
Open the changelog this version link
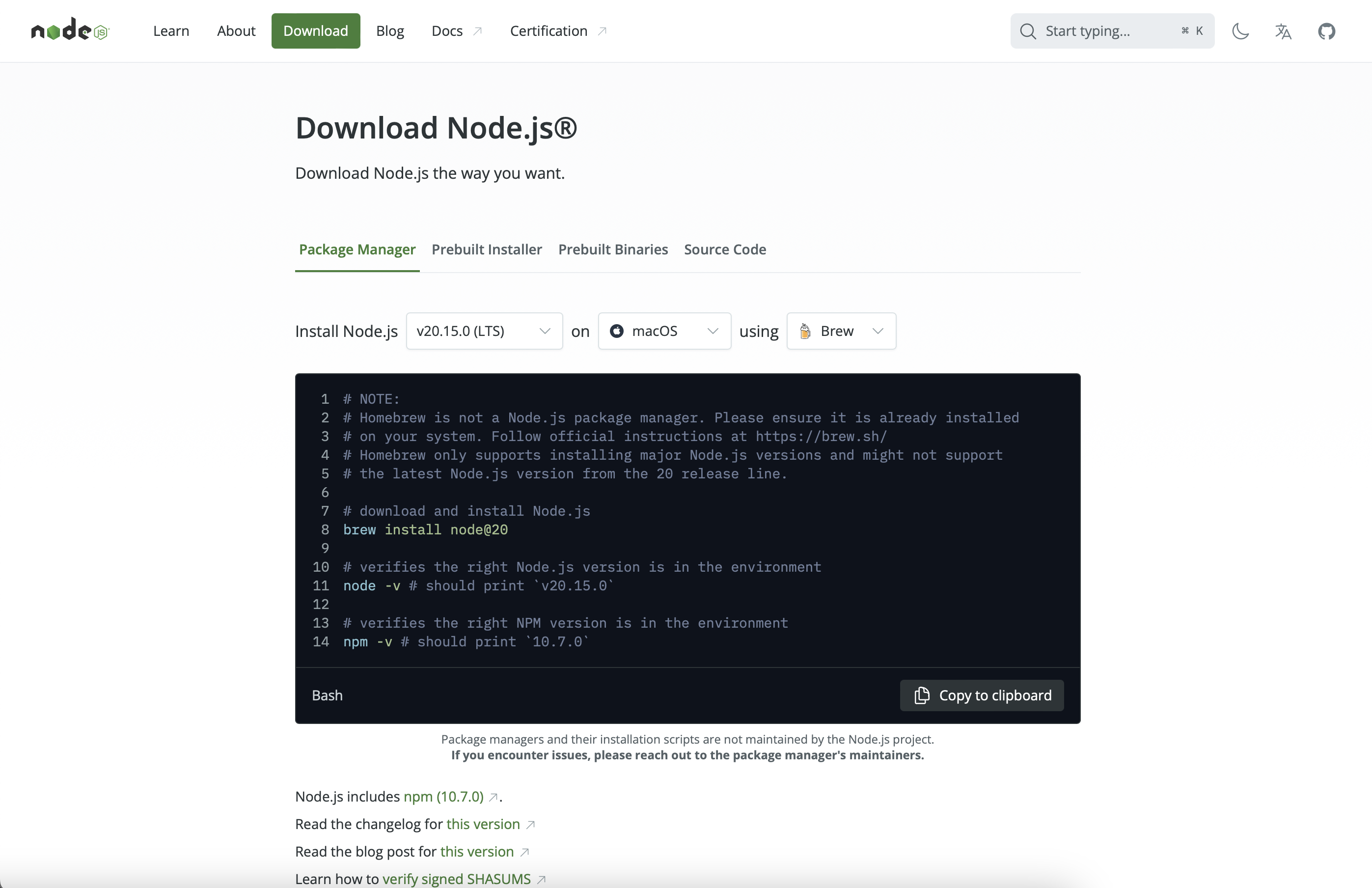point(483,825)
